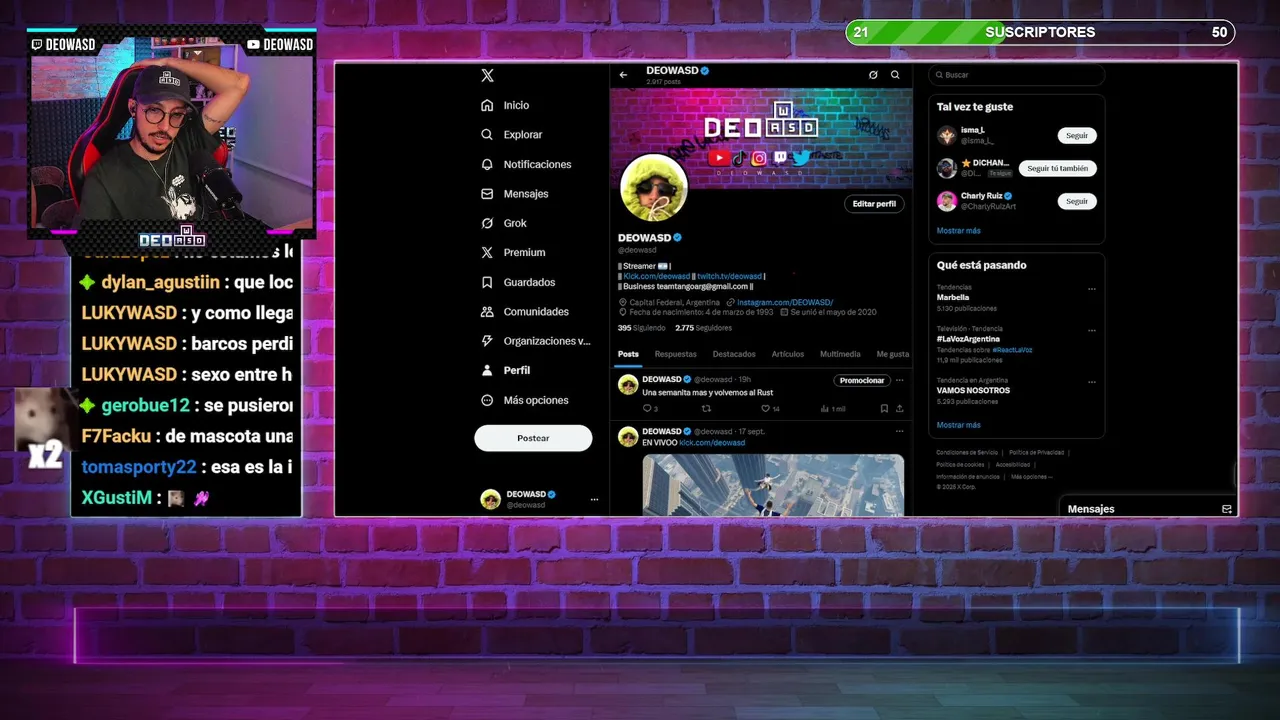This screenshot has height=720, width=1280.
Task: Open the Más opciones circle icon
Action: point(487,400)
